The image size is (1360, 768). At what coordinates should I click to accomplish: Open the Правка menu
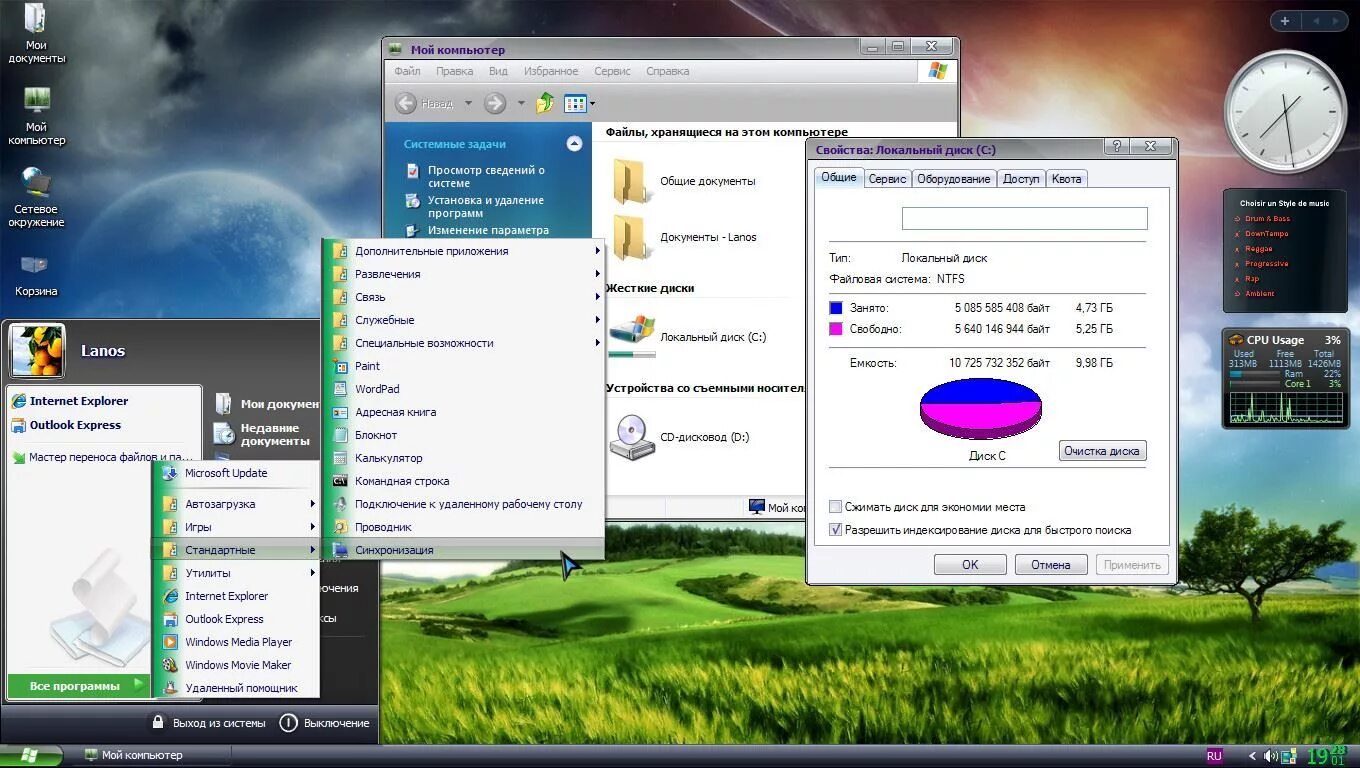[x=455, y=71]
